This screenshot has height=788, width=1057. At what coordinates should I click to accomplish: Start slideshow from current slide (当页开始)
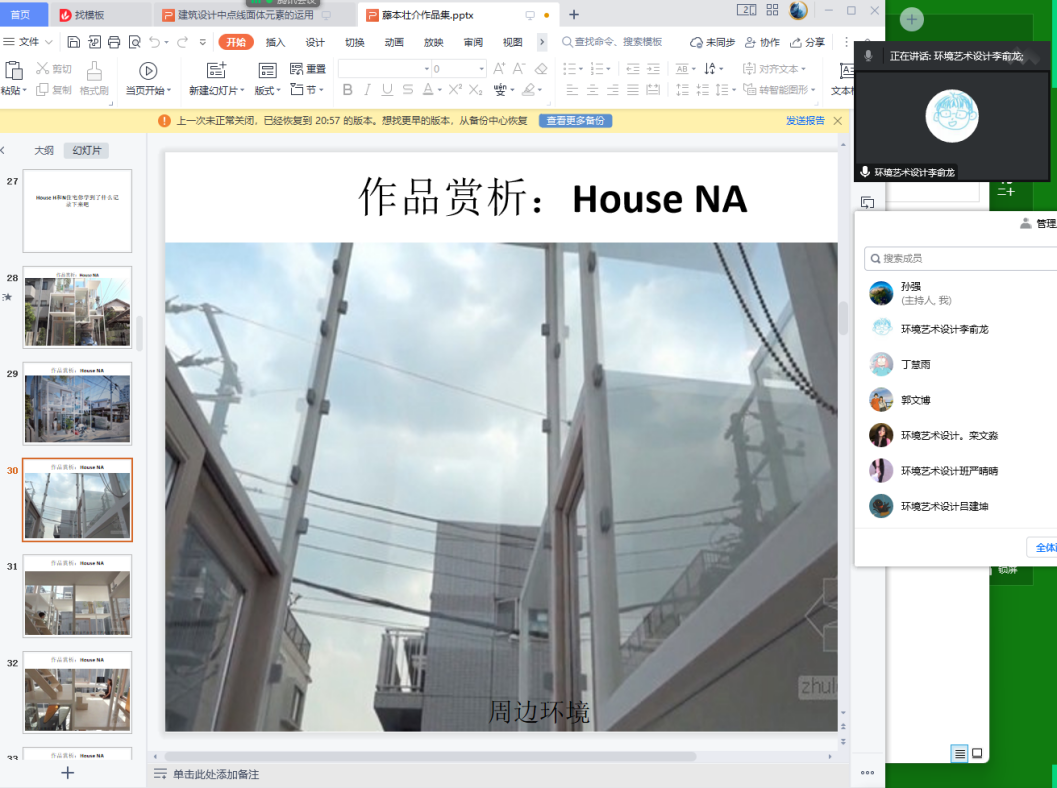pyautogui.click(x=148, y=72)
